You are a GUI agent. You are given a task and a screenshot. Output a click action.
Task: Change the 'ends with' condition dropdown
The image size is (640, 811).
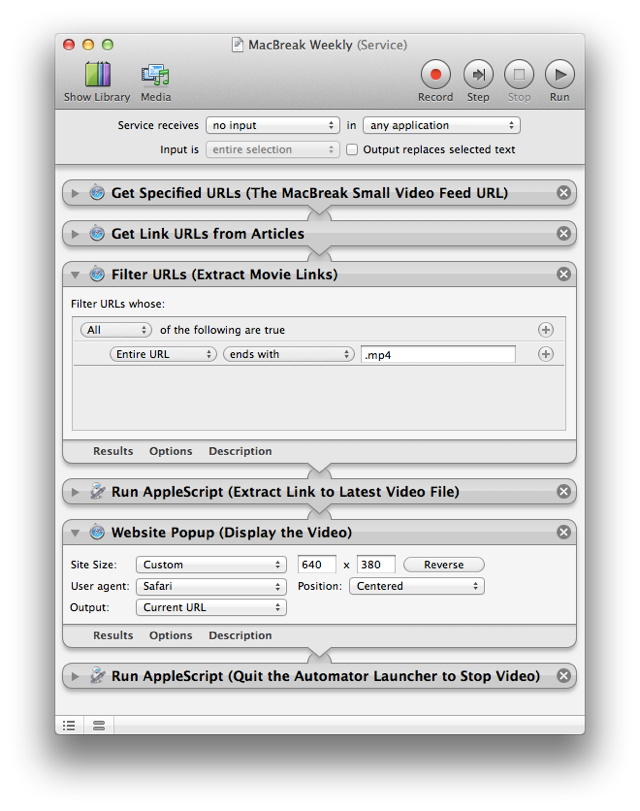(289, 354)
